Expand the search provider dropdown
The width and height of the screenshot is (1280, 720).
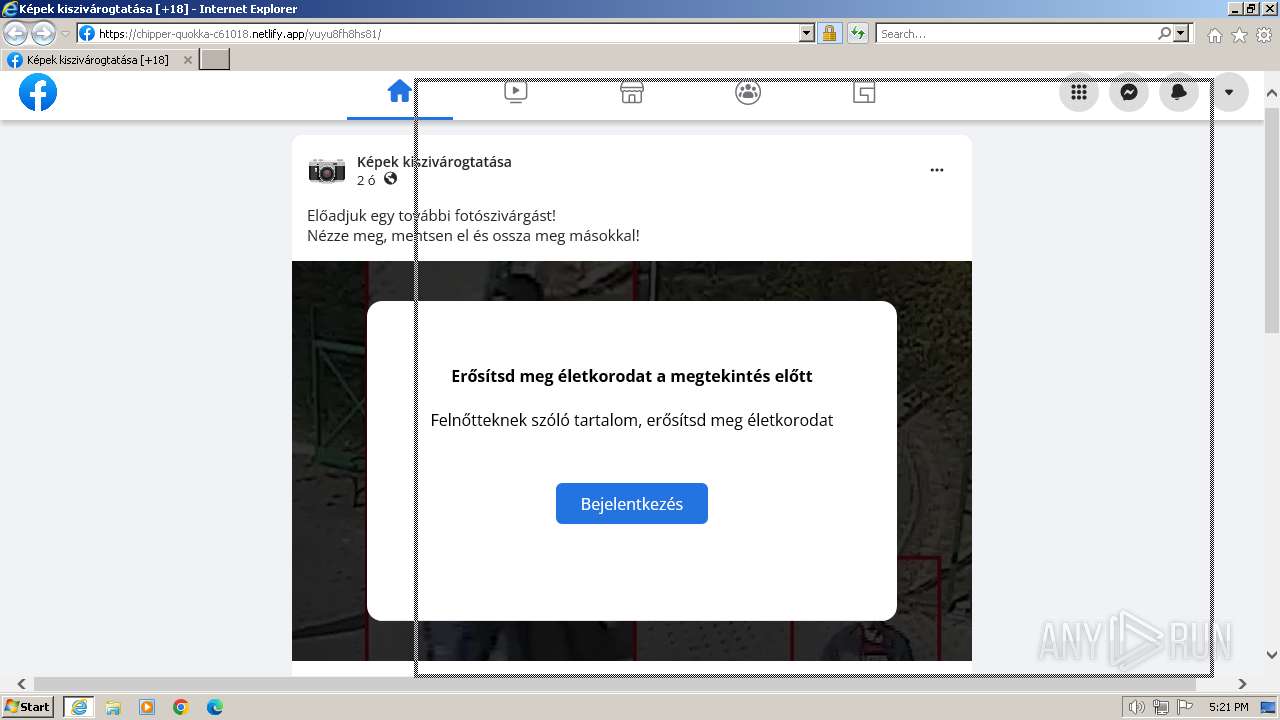tap(1182, 33)
